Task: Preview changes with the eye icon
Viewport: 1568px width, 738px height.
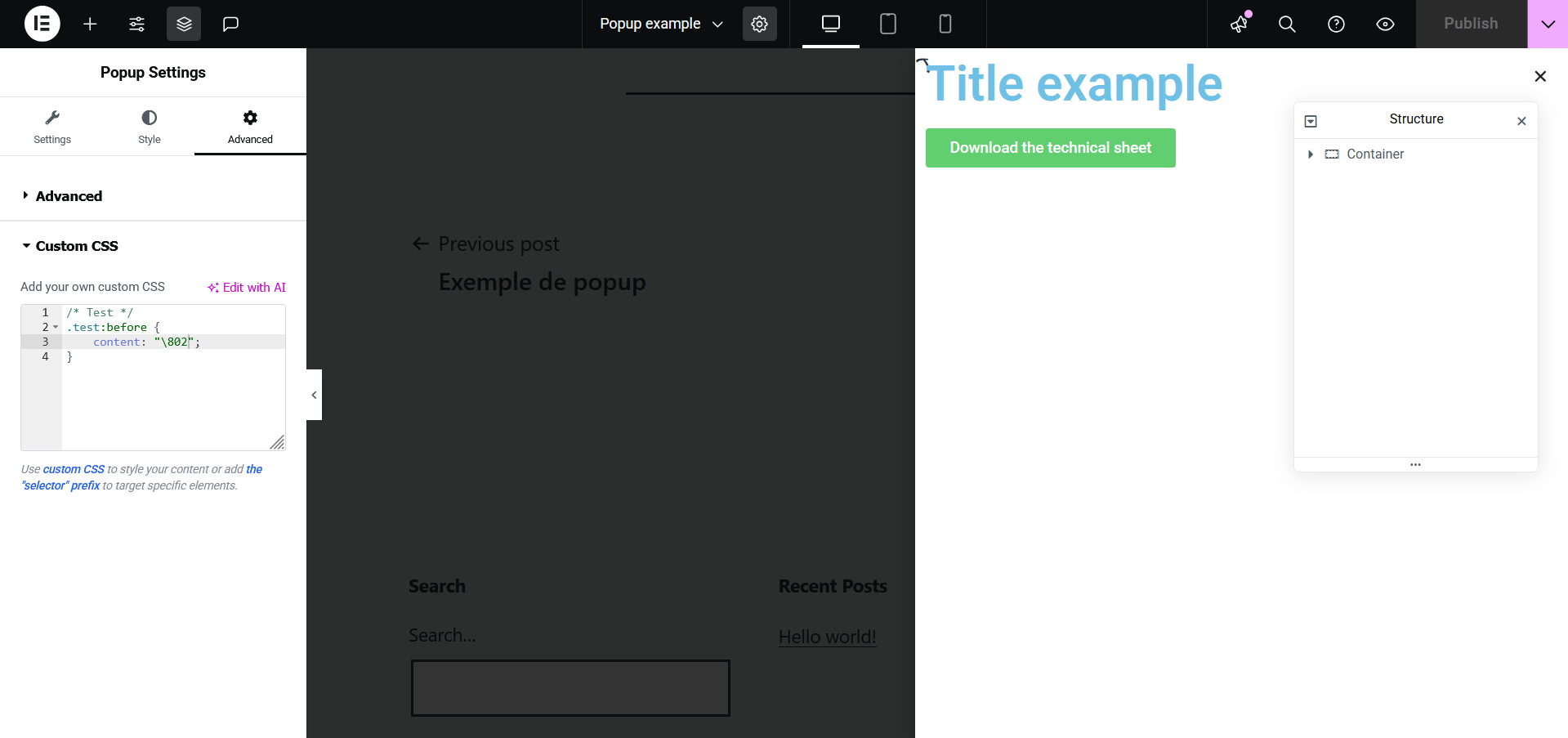Action: click(1385, 24)
